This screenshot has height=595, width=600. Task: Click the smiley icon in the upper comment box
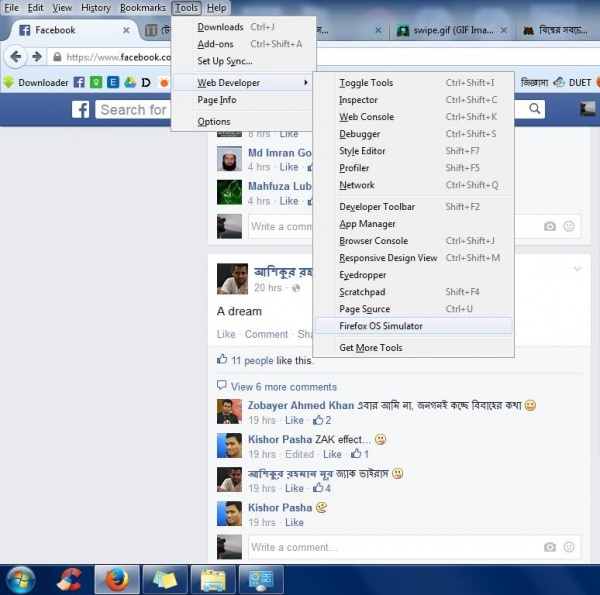(569, 227)
